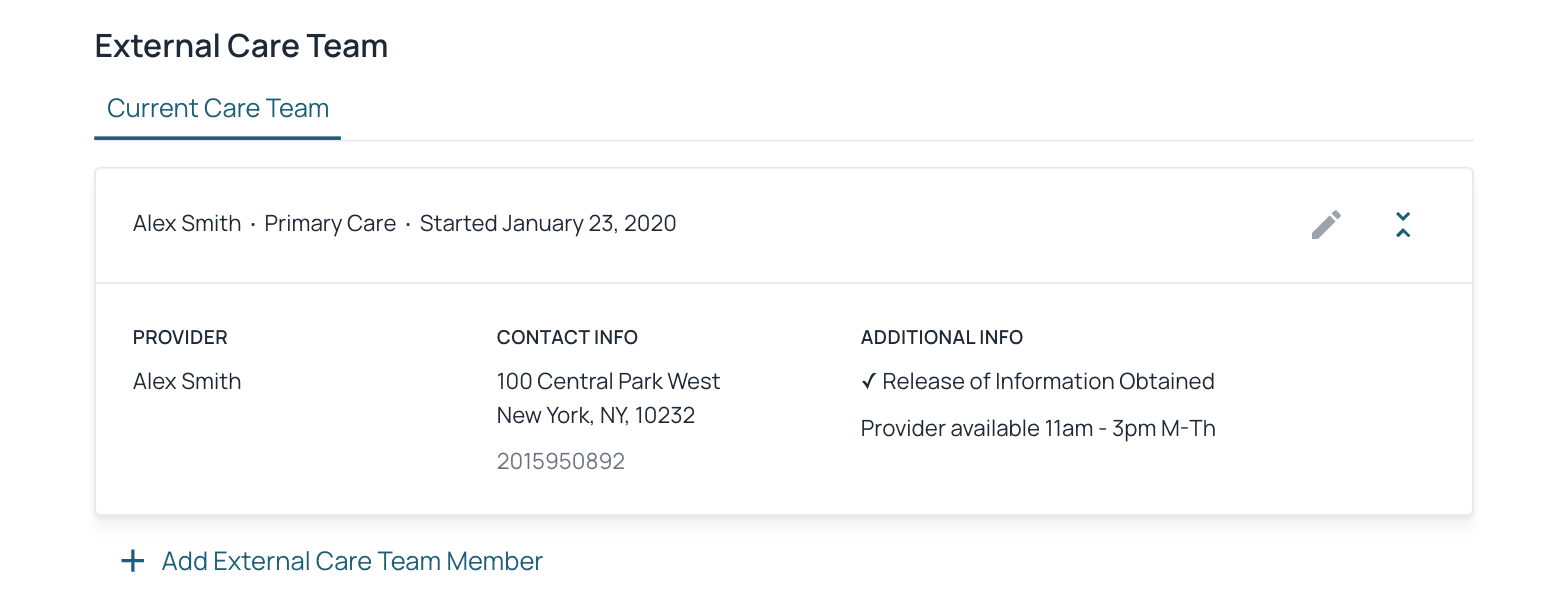
Task: Click the Started January 23, 2020 date text
Action: 548,223
